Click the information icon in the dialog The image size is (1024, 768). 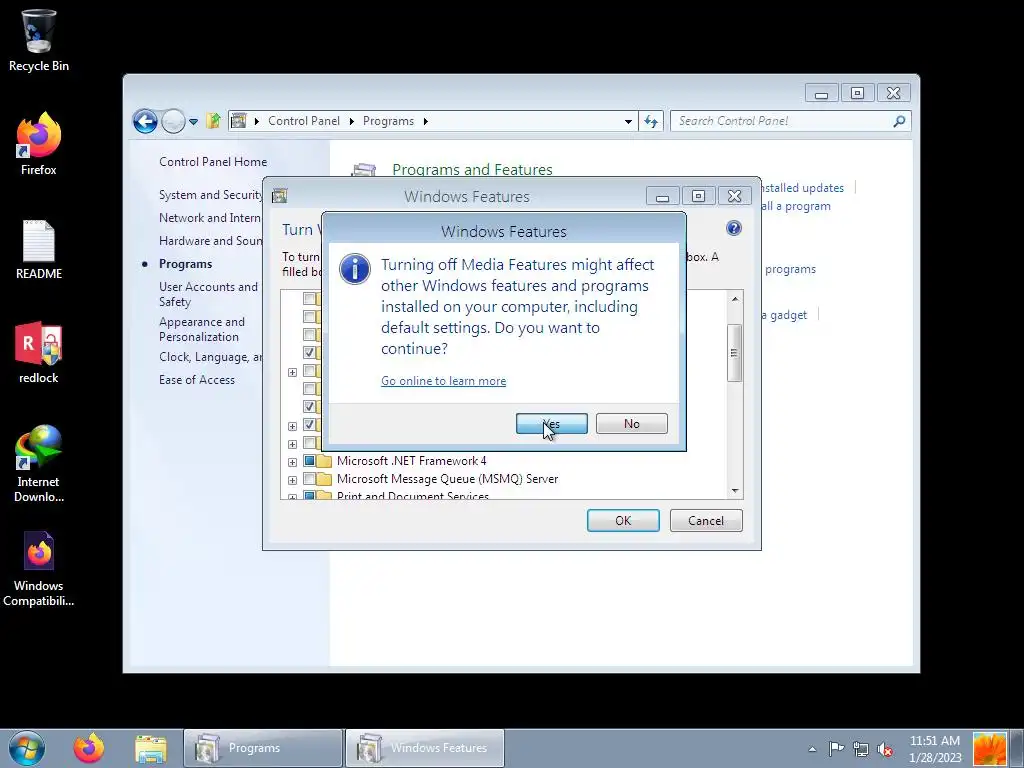click(x=355, y=269)
